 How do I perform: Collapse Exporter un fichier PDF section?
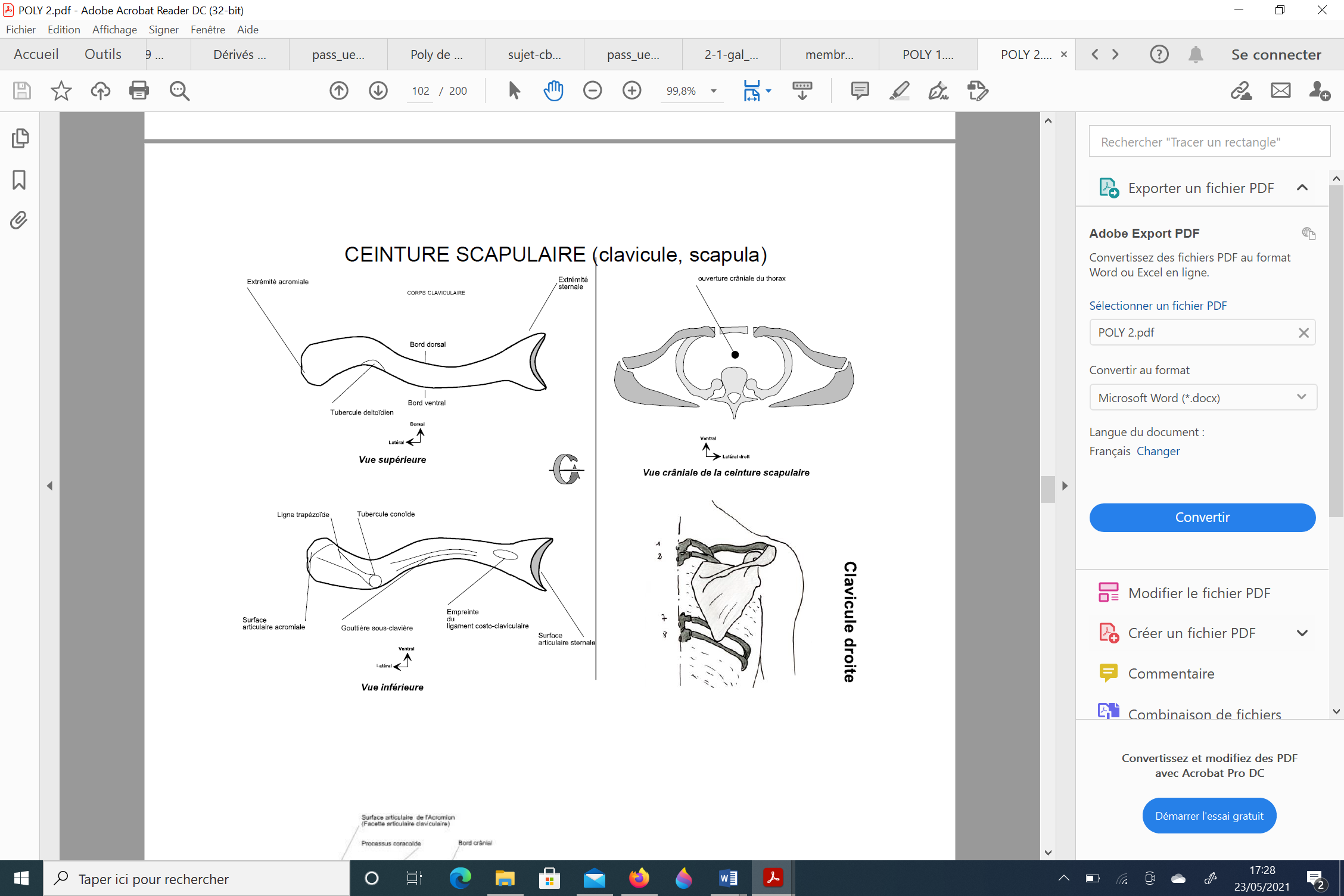click(1302, 188)
